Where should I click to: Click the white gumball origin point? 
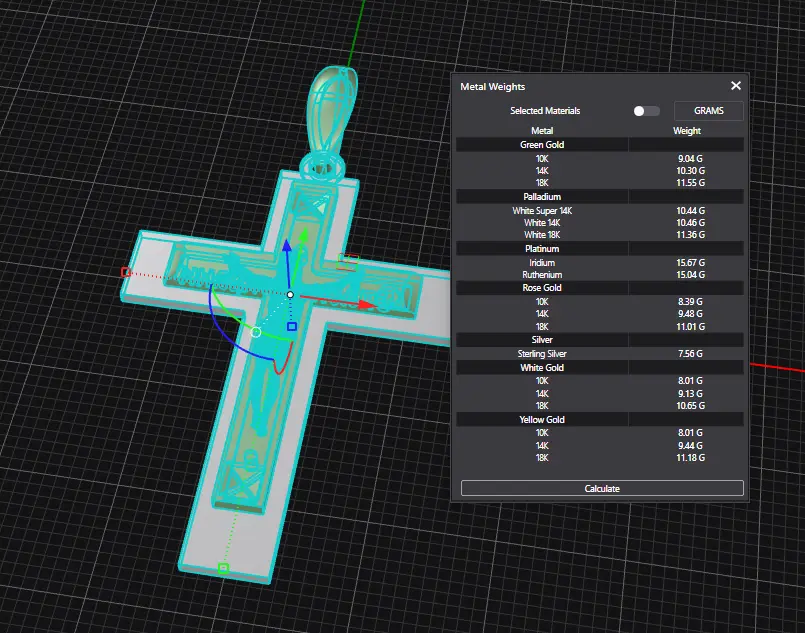point(290,295)
